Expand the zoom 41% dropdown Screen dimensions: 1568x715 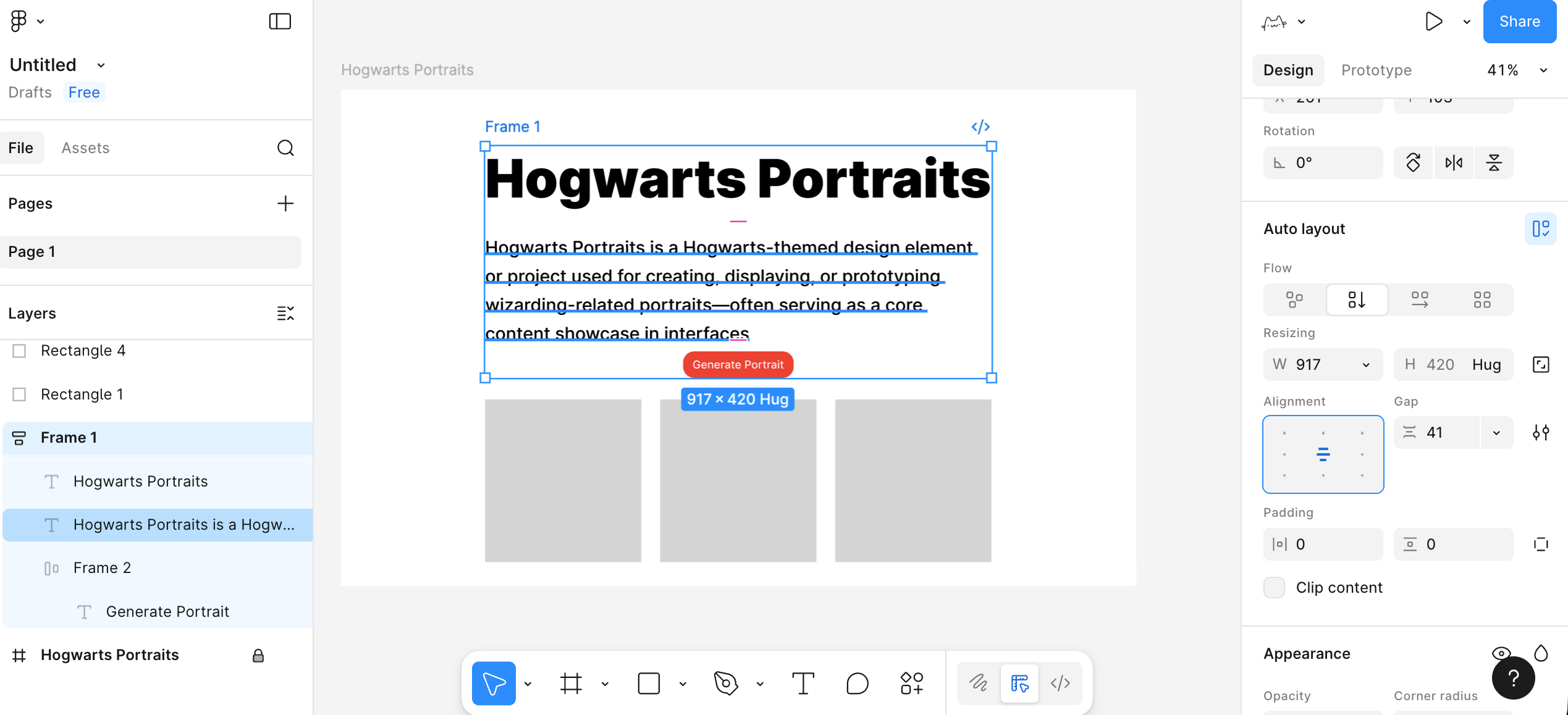coord(1543,70)
